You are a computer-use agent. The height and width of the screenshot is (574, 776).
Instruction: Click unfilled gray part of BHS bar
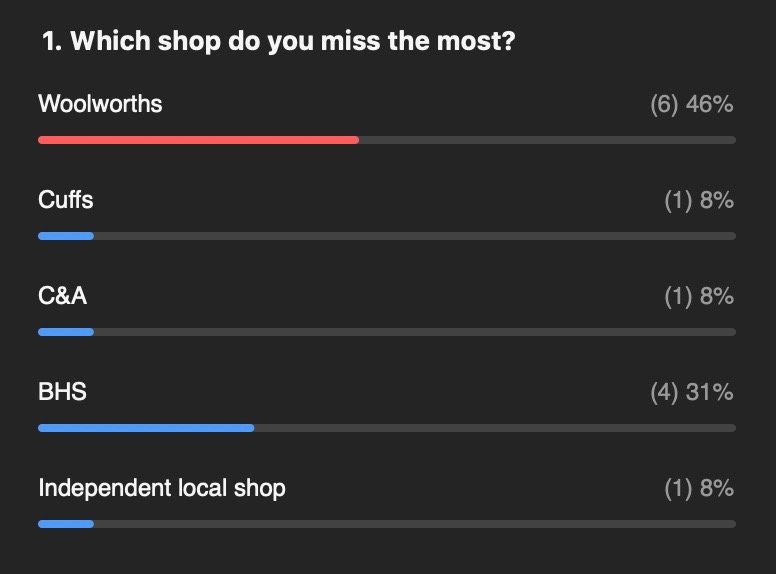point(495,428)
